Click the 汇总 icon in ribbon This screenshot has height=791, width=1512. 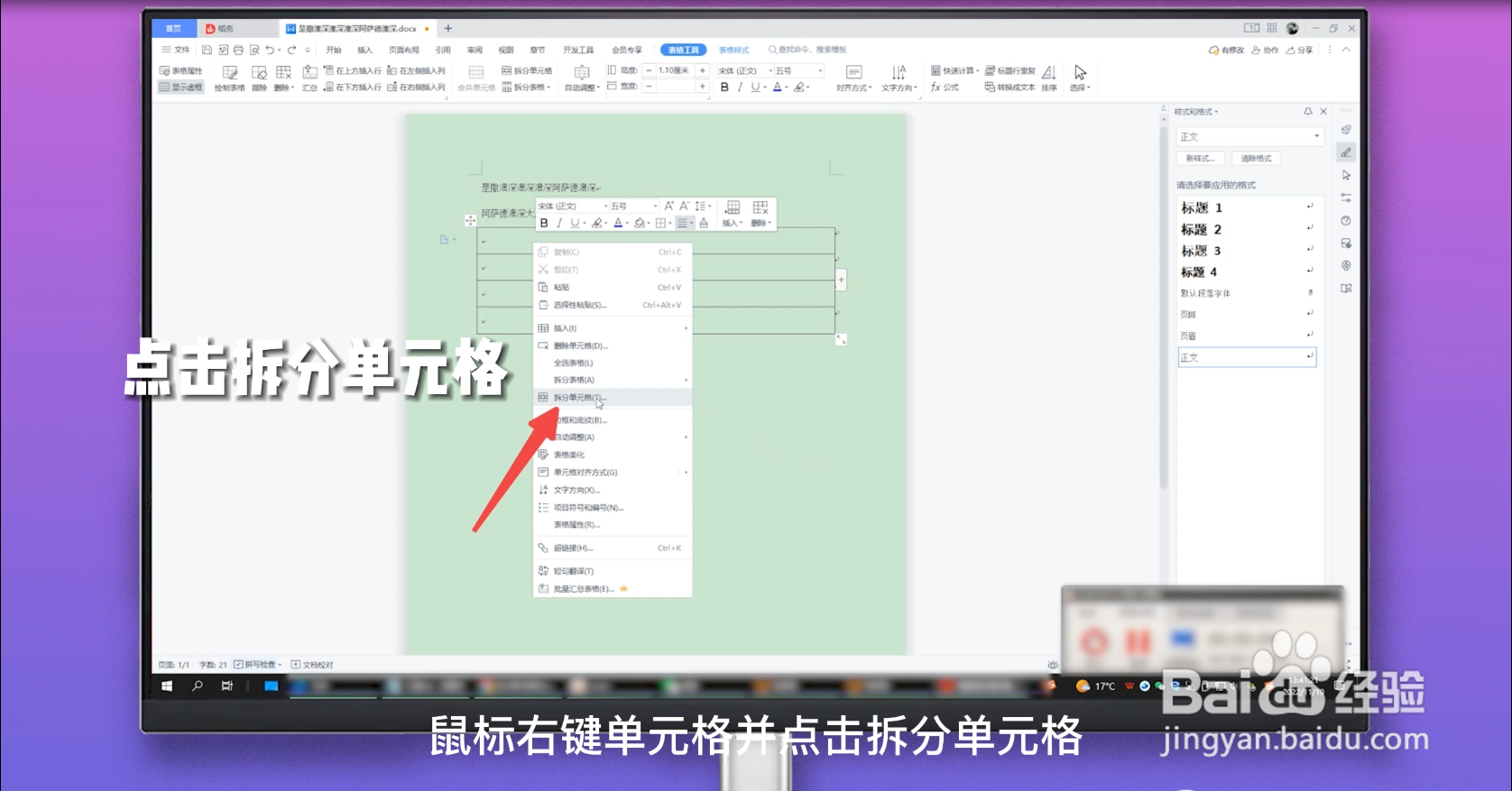[309, 78]
